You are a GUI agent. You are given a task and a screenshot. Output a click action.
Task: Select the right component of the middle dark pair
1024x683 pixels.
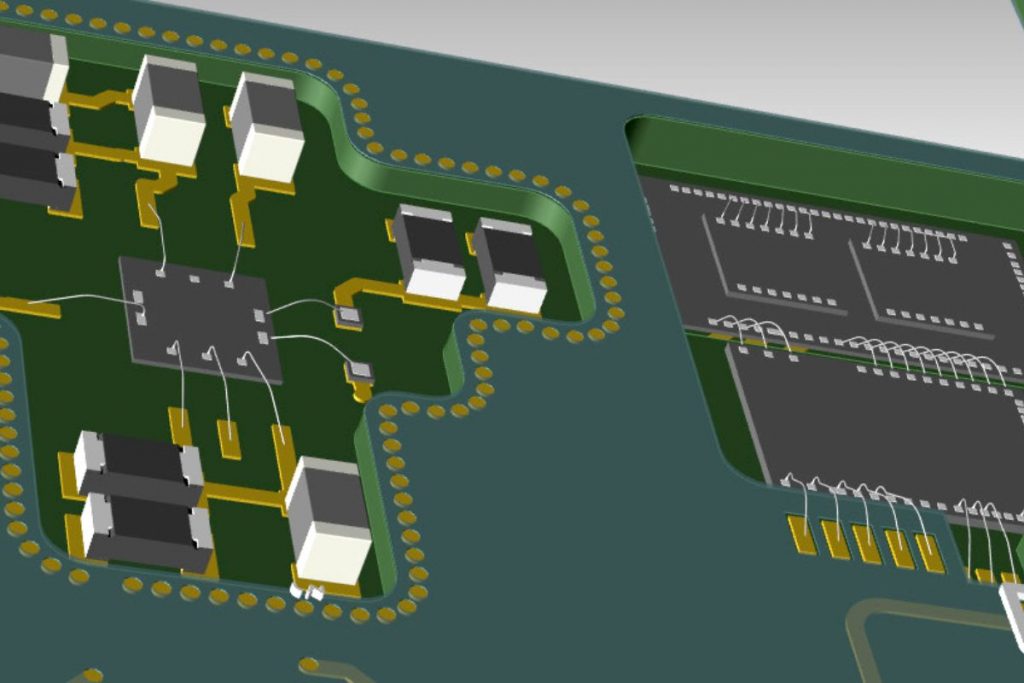pos(511,264)
